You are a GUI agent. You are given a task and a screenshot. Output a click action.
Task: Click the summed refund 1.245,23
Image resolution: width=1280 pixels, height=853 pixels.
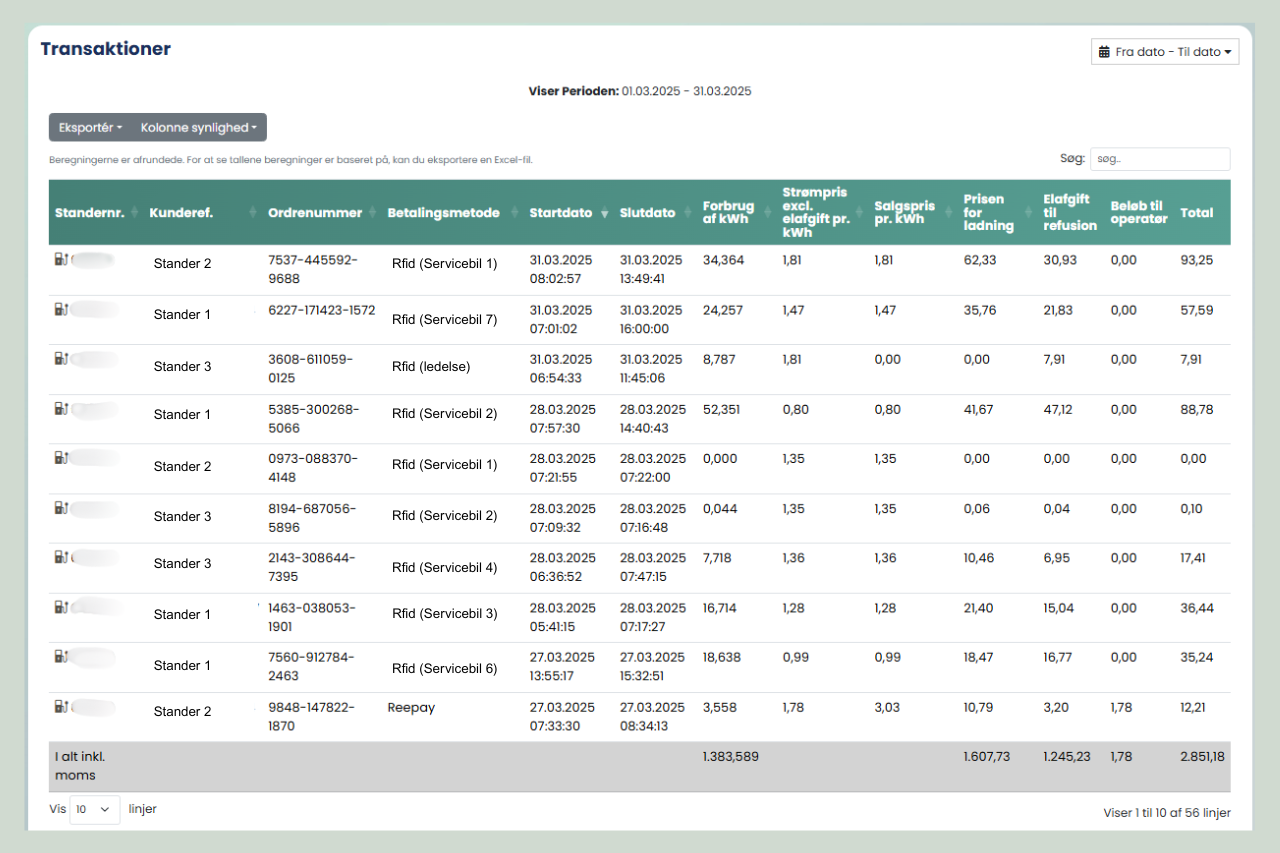(1067, 757)
